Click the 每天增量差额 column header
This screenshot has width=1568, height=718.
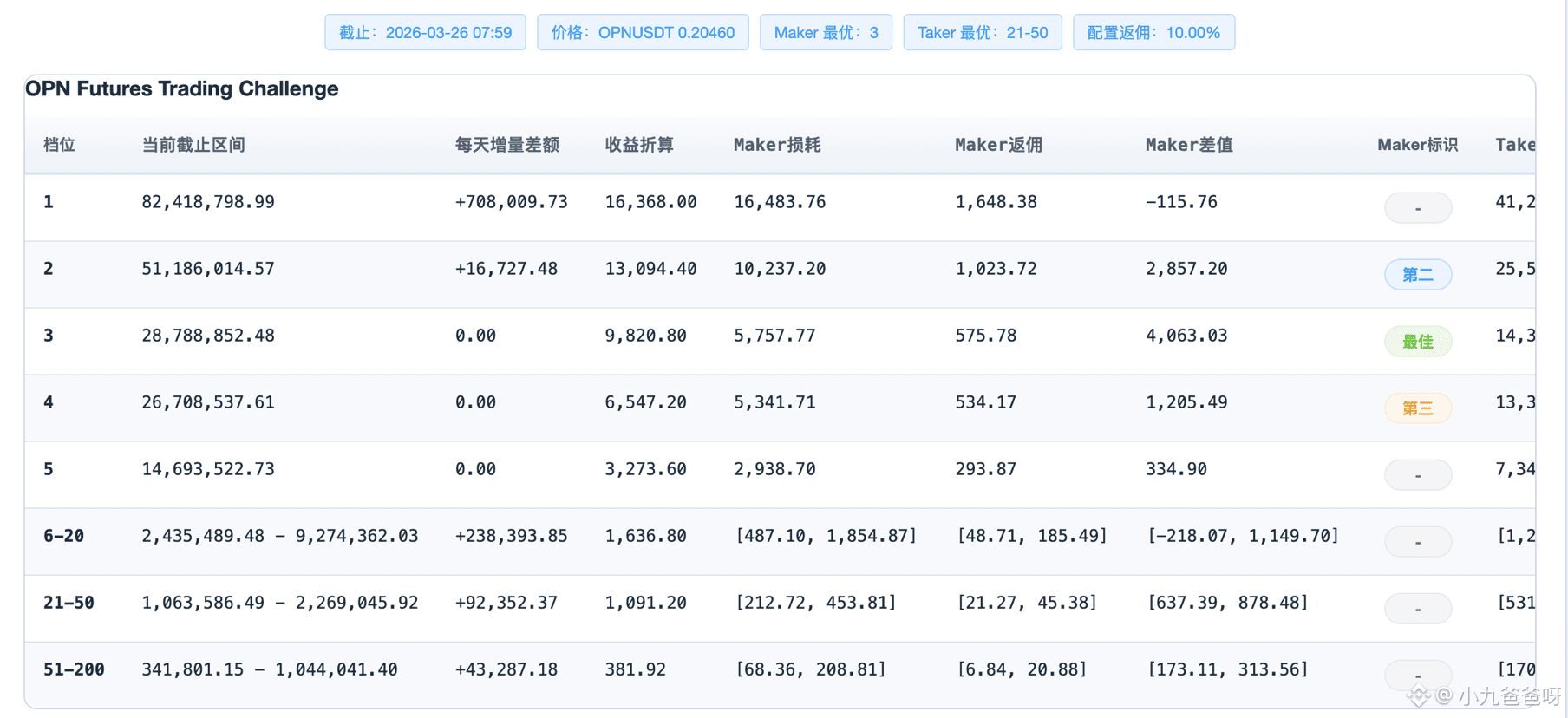(x=507, y=145)
